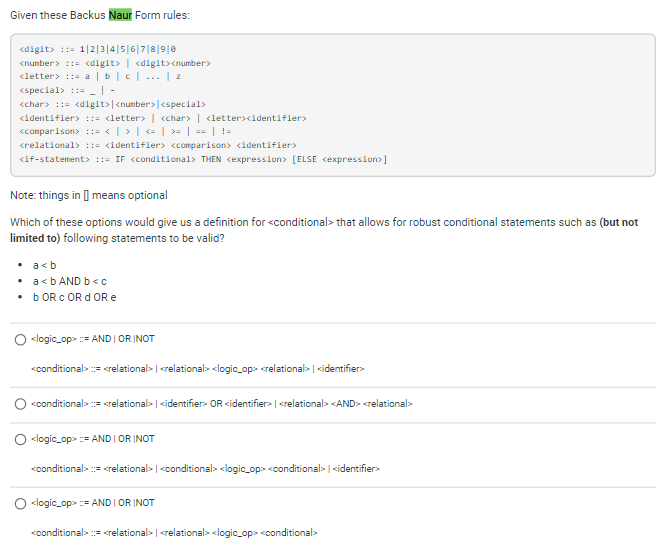Click the conditional rule with <conditional> <logic_op> <conditional>
The image size is (665, 551).
point(205,469)
